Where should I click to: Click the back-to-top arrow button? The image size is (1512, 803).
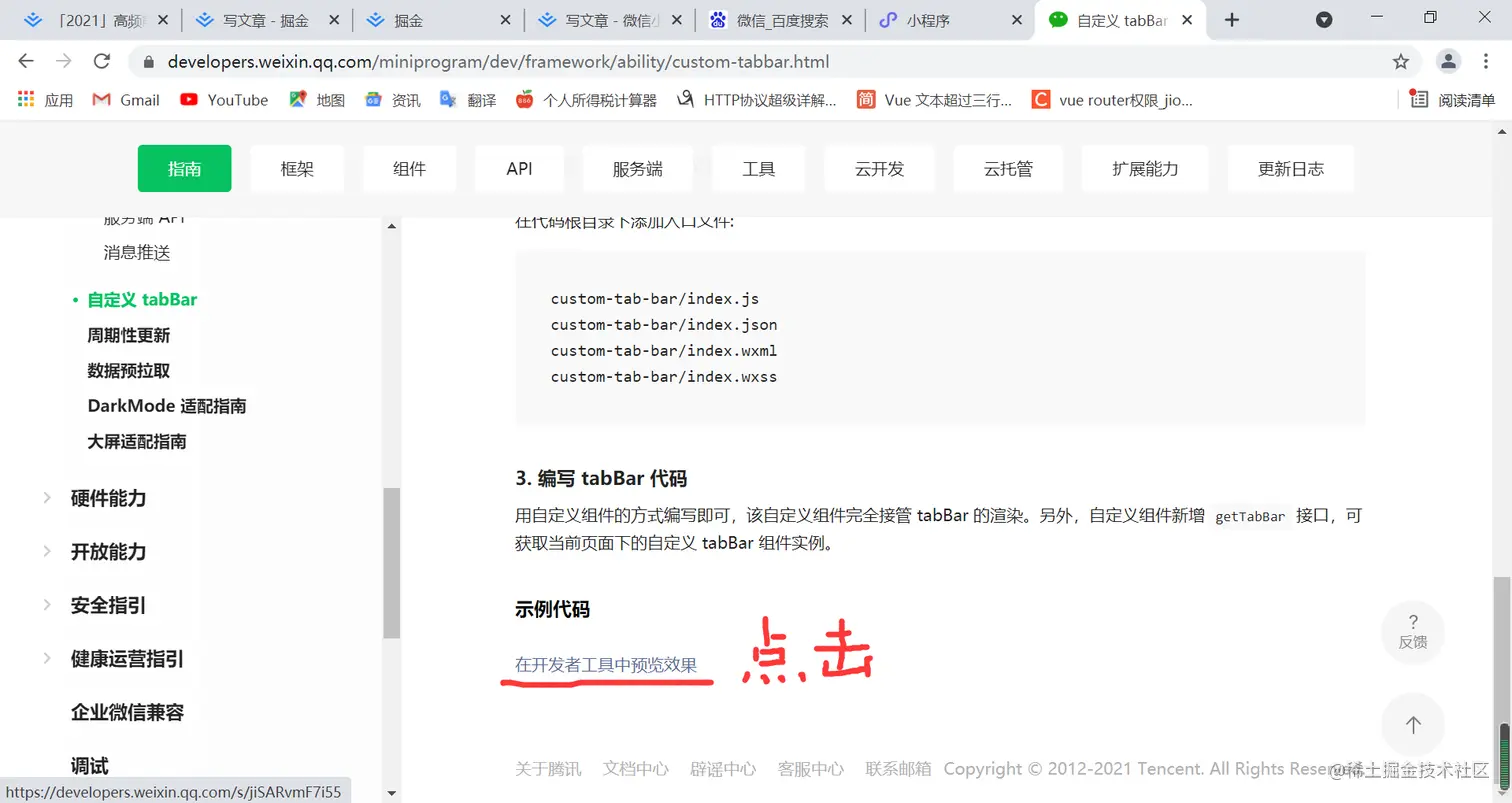coord(1413,725)
